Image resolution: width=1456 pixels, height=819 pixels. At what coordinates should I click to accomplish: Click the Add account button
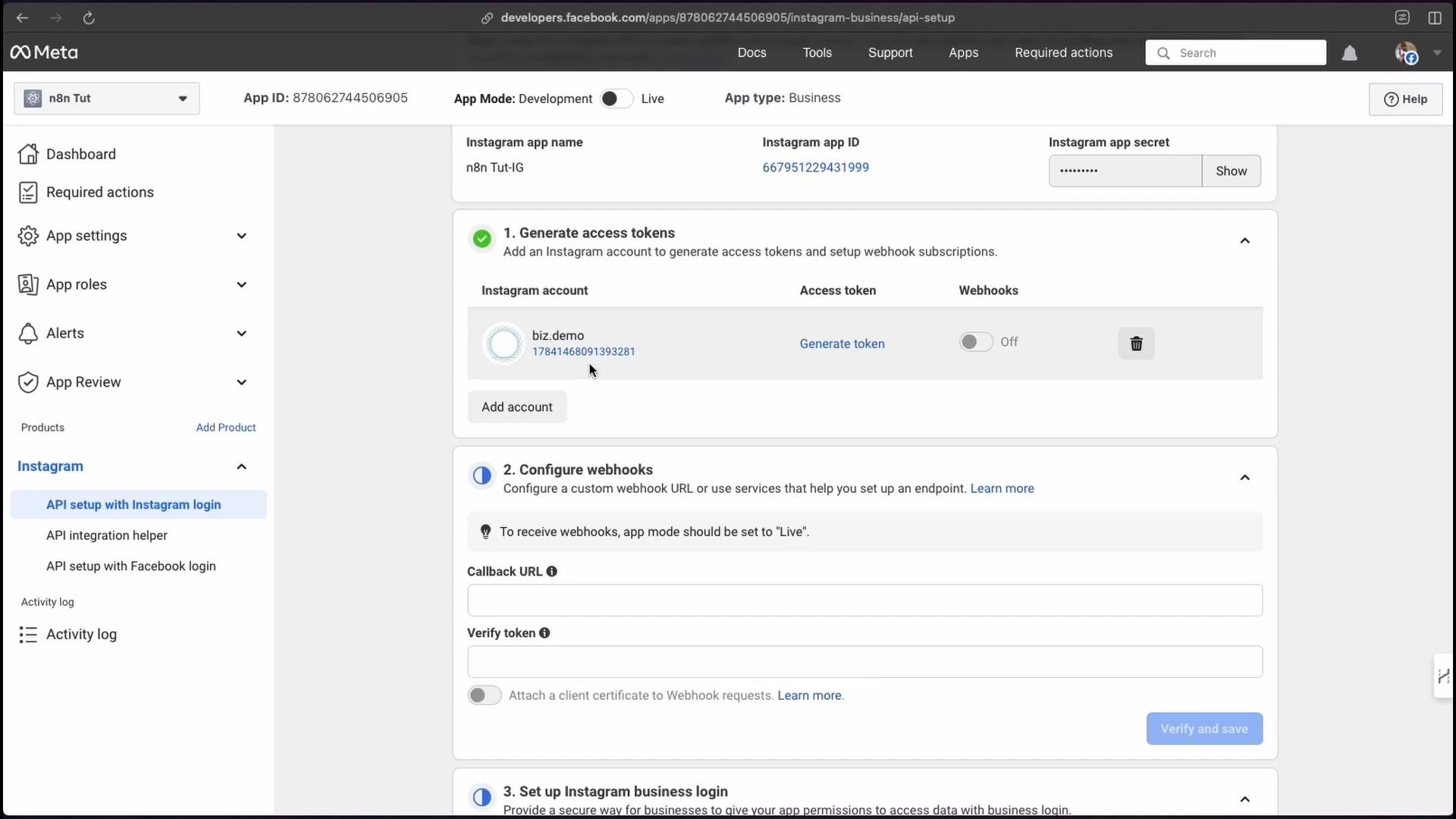point(516,407)
